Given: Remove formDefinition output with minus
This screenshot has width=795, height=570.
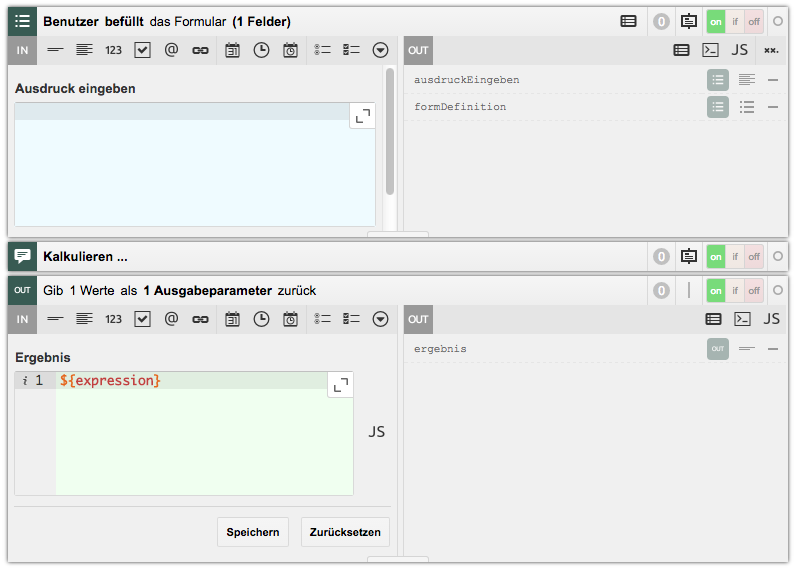Looking at the screenshot, I should tap(773, 107).
